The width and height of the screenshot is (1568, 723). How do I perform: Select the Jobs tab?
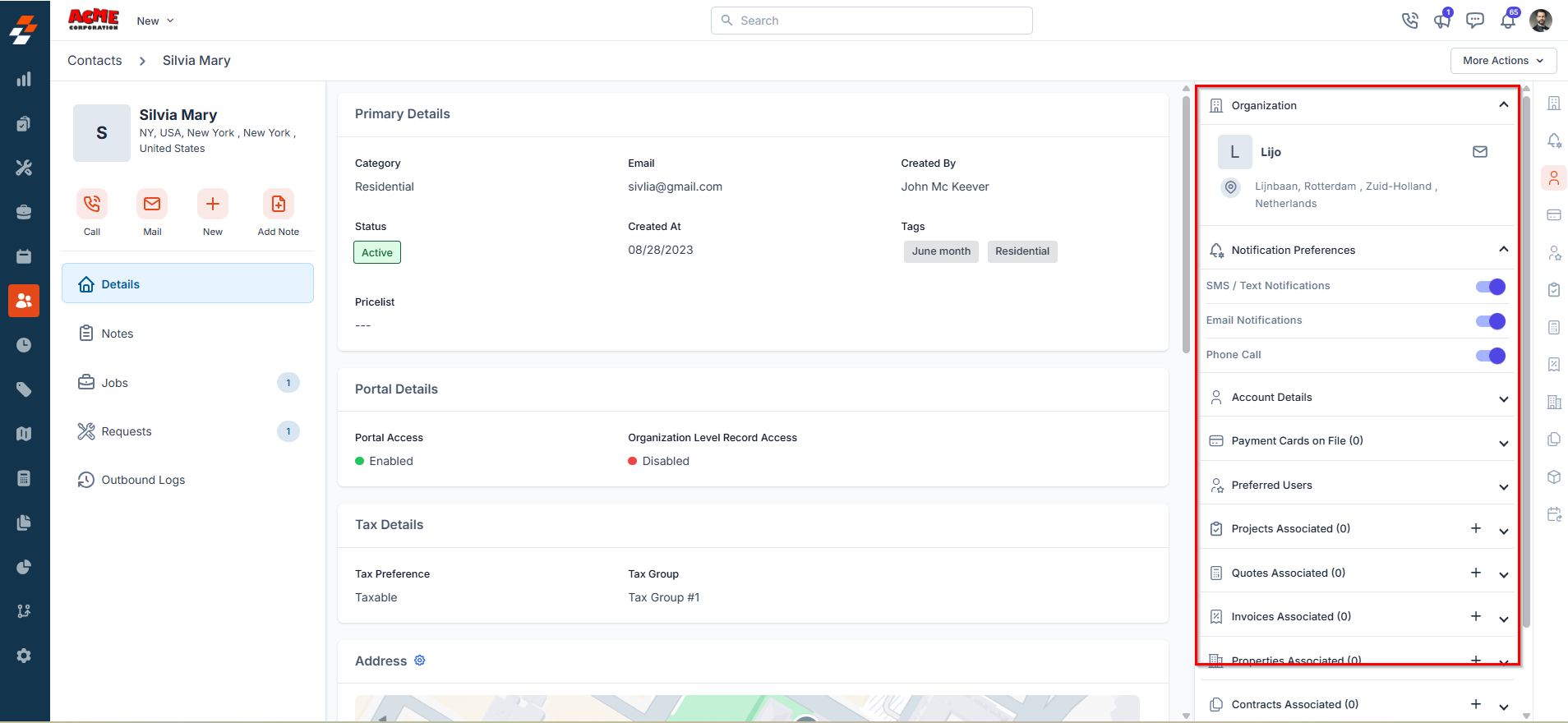[187, 382]
